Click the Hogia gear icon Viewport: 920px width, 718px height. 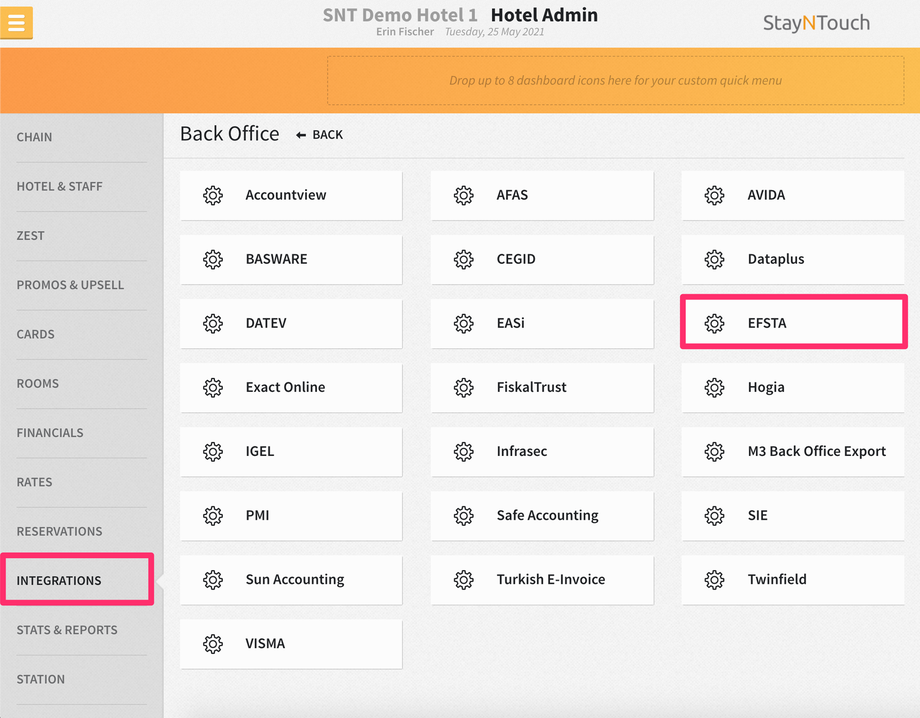[x=714, y=387]
